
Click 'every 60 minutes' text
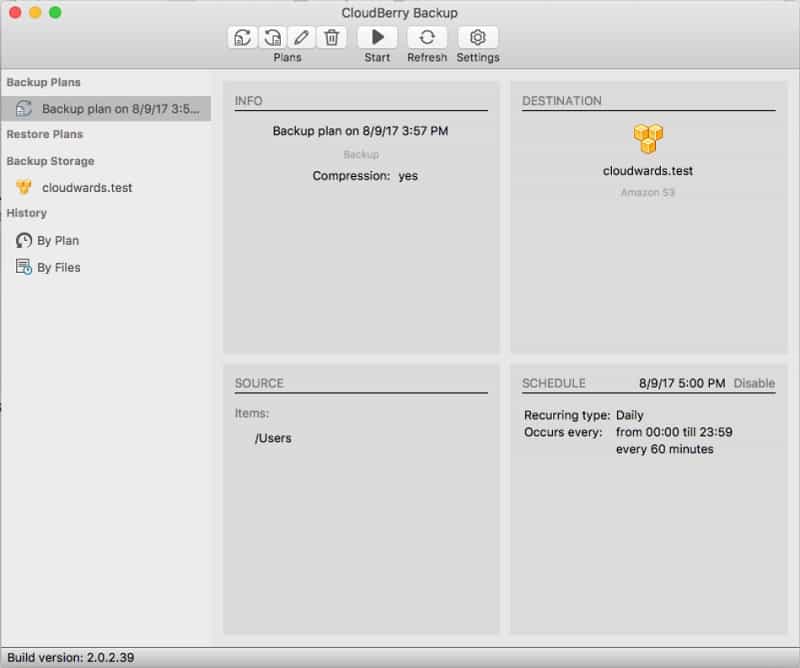pyautogui.click(x=664, y=449)
